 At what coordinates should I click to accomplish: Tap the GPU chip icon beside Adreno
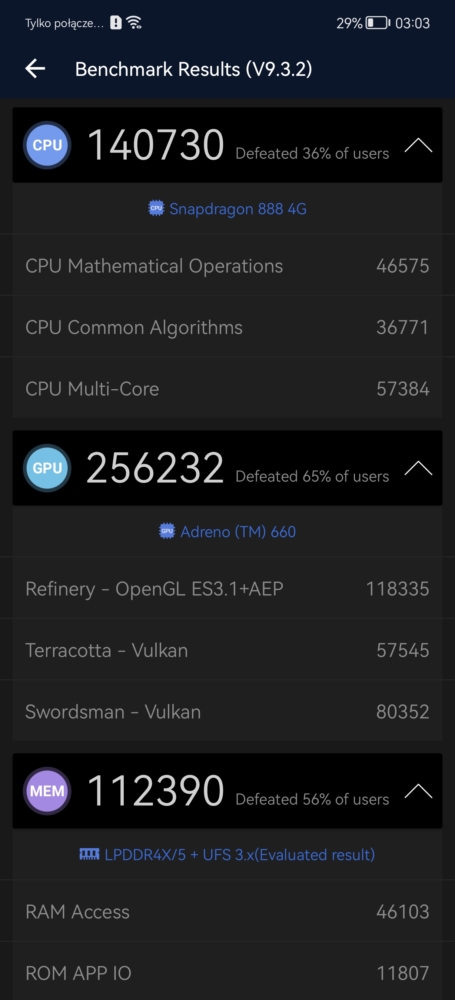(x=167, y=531)
